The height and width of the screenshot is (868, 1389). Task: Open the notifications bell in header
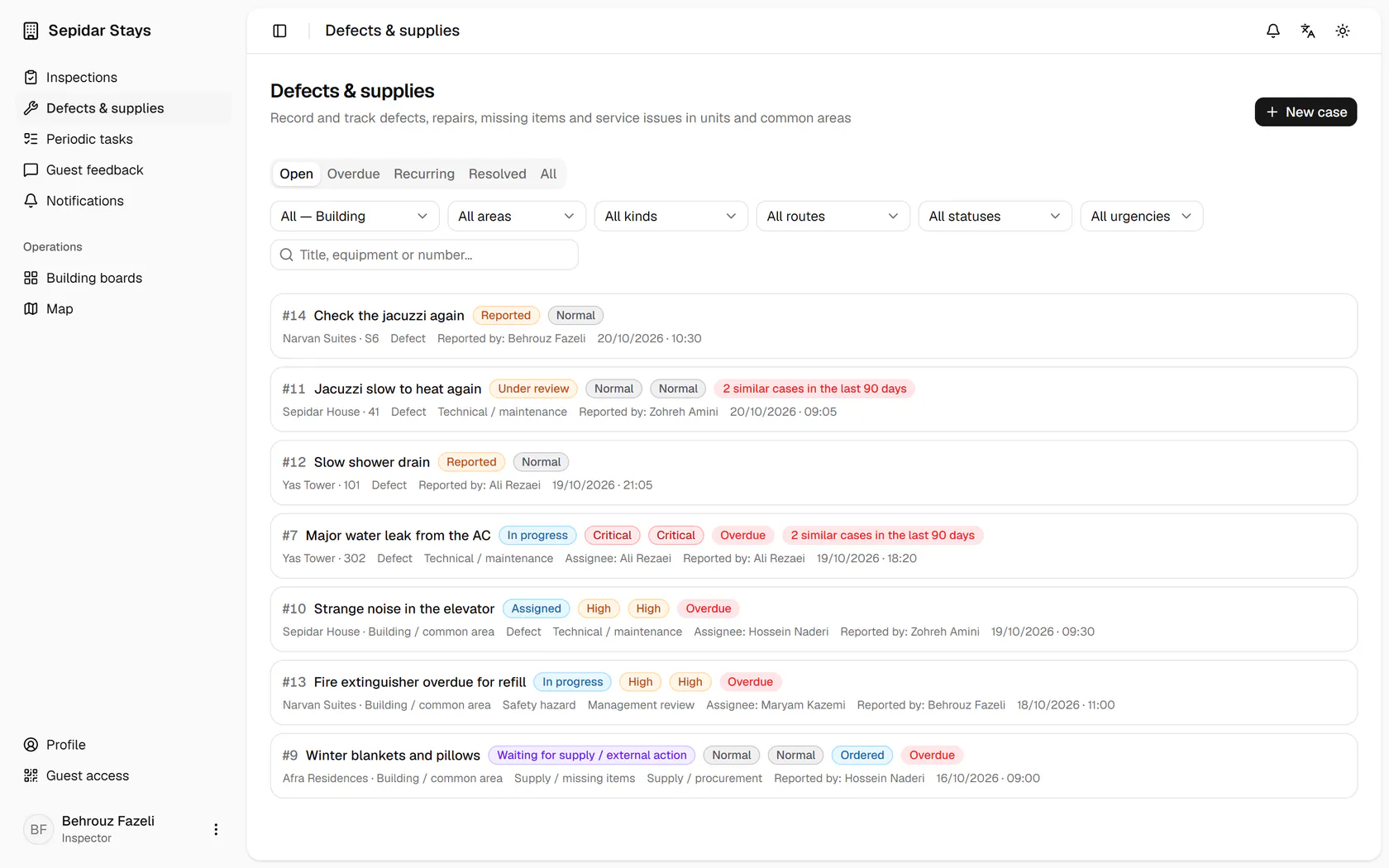click(x=1273, y=31)
